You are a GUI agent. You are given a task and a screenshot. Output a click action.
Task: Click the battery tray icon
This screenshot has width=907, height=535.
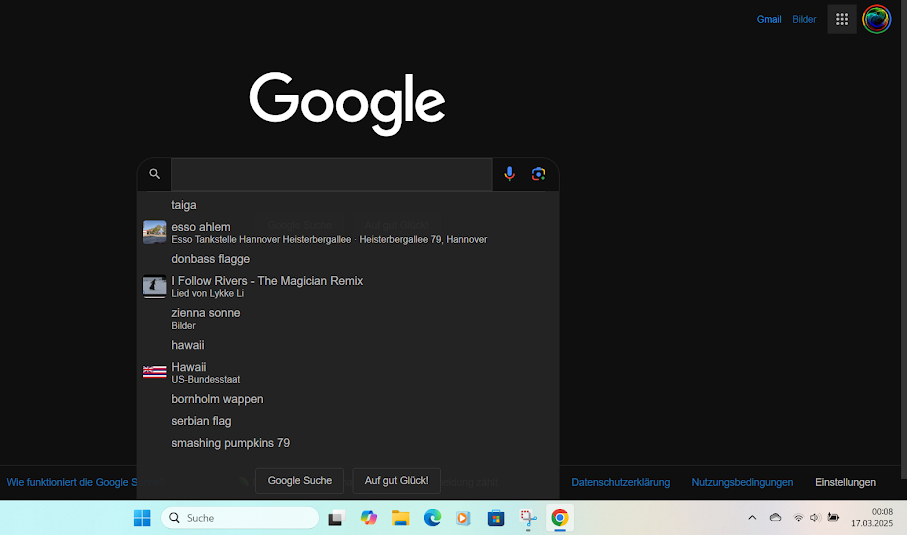pos(833,517)
